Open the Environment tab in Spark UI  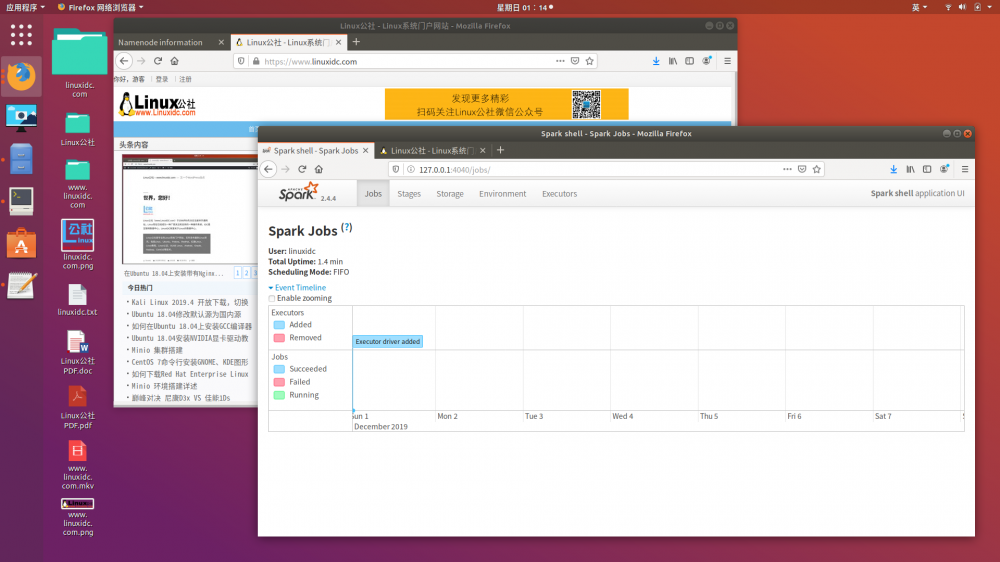(503, 194)
